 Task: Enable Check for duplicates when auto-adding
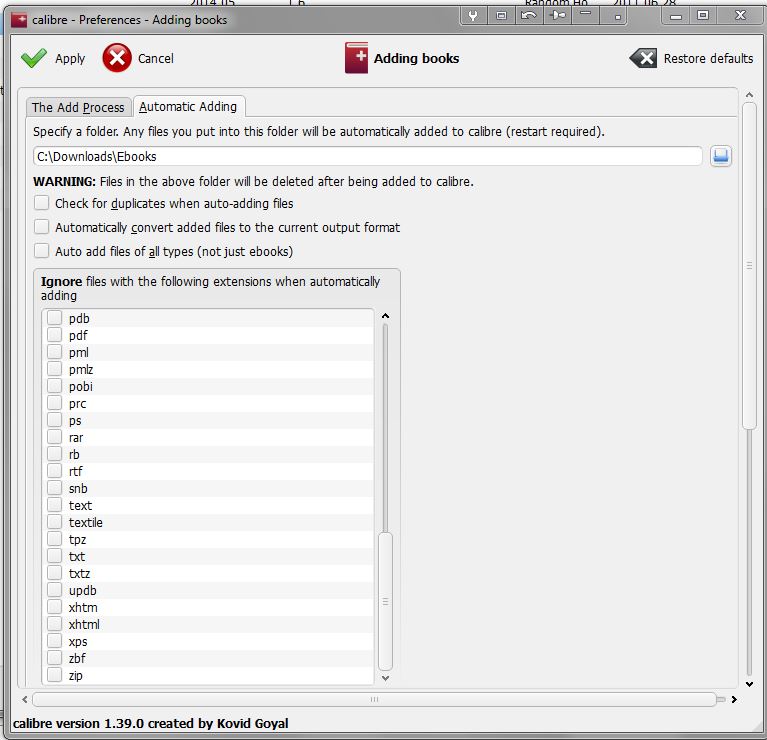(42, 203)
